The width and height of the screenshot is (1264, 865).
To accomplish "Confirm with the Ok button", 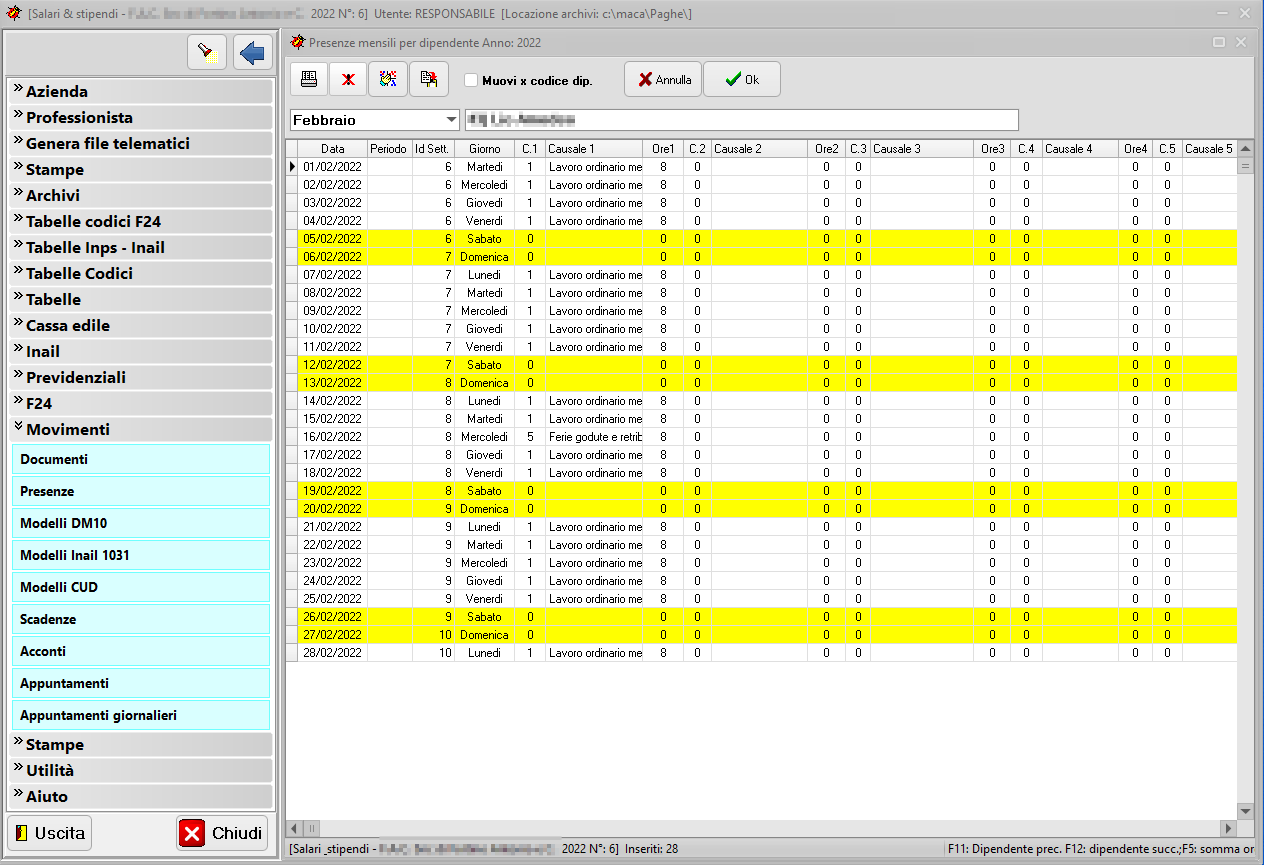I will [x=741, y=80].
